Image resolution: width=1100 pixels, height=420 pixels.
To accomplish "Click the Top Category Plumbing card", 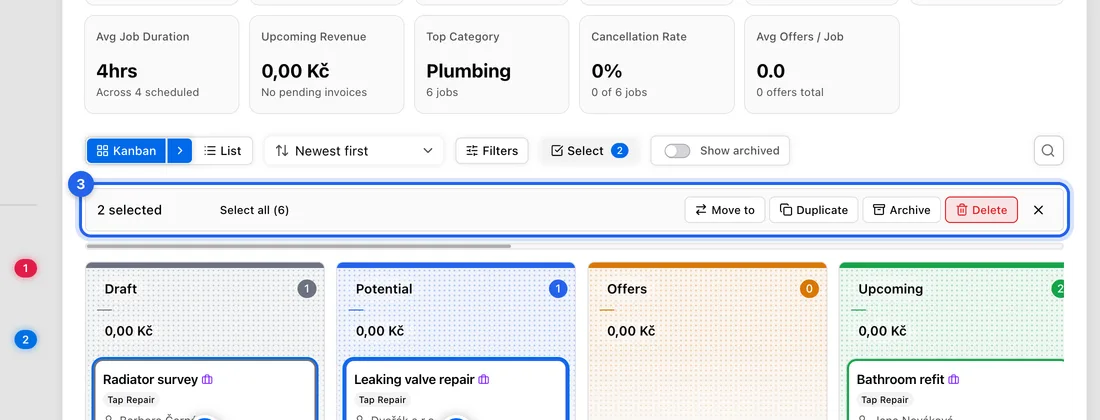I will 491,65.
